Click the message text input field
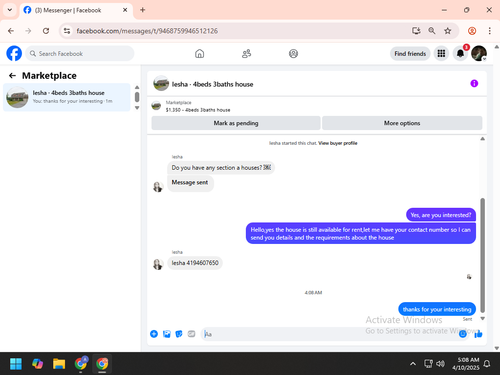 [x=330, y=334]
